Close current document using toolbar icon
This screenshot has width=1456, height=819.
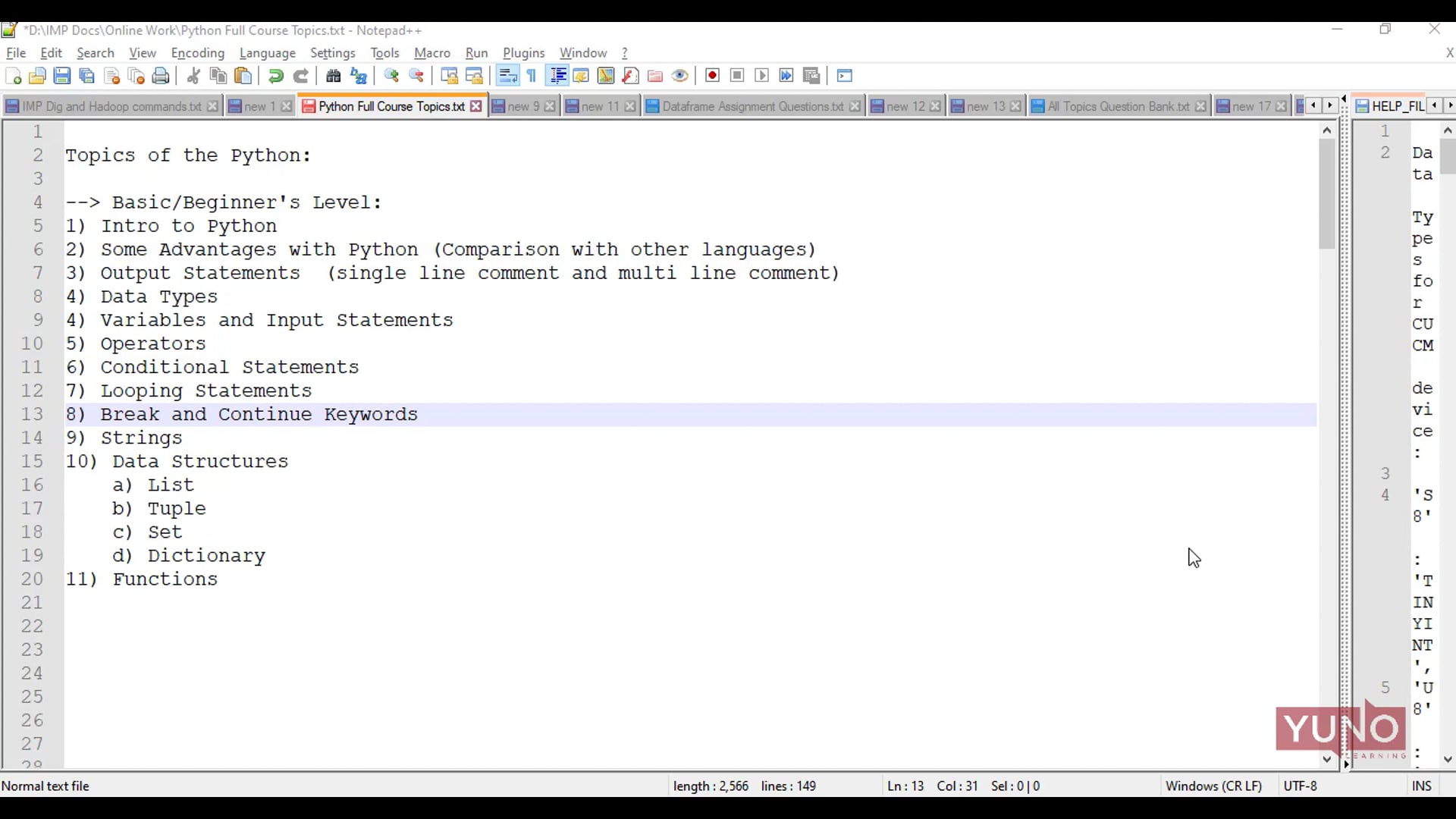[x=111, y=76]
